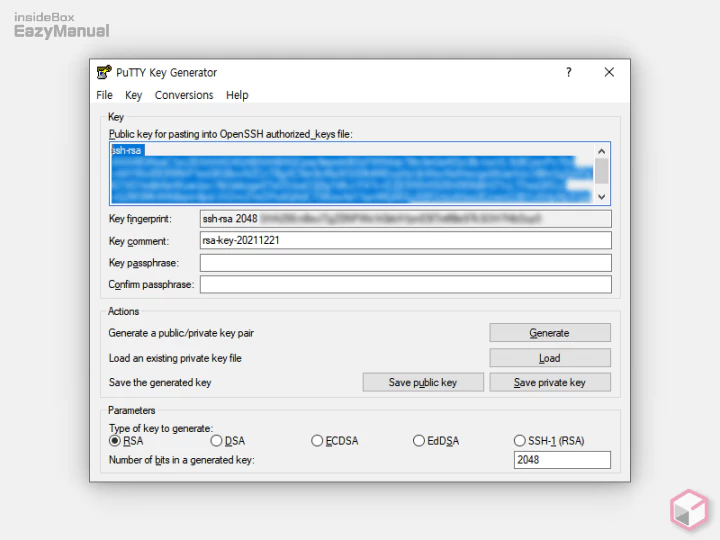The height and width of the screenshot is (540, 720).
Task: Click the Save private key button
Action: (549, 382)
